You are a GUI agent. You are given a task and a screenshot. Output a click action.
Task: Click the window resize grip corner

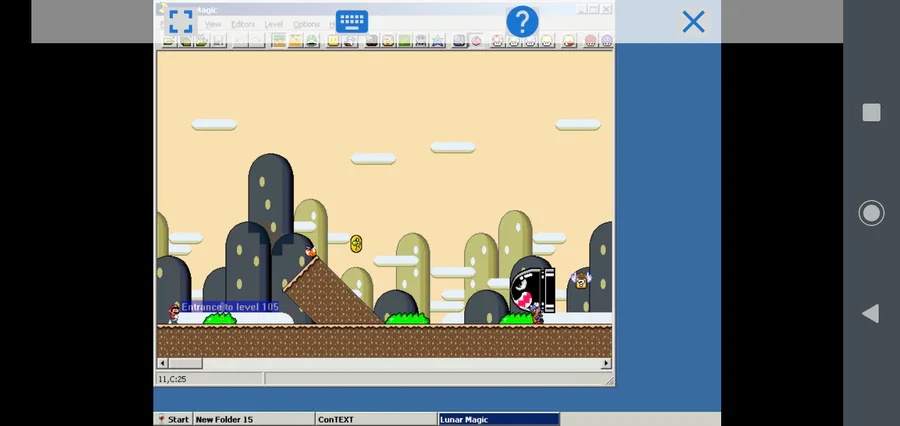click(x=609, y=380)
